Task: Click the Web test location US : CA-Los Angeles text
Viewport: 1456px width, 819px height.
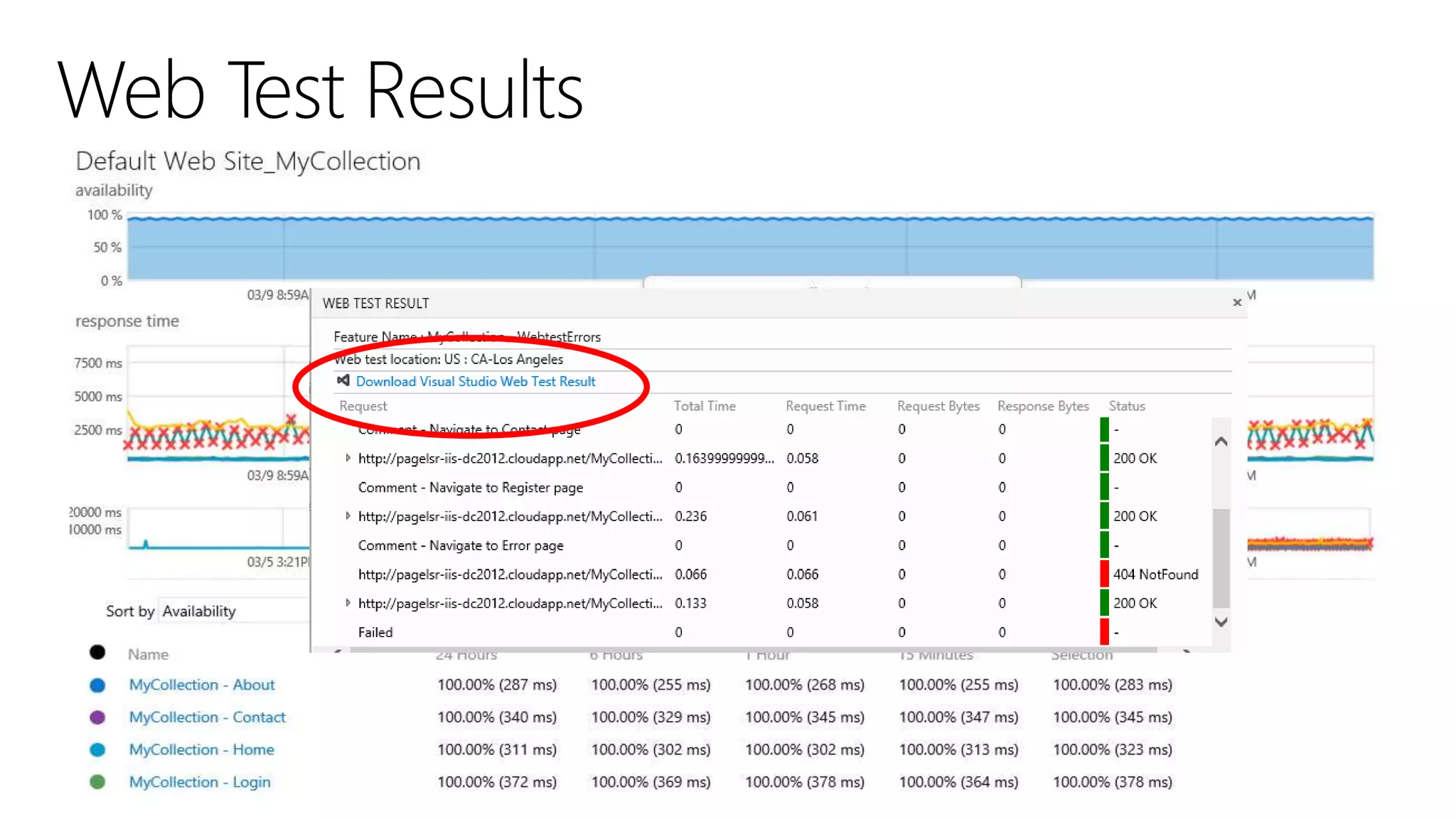Action: coord(449,359)
